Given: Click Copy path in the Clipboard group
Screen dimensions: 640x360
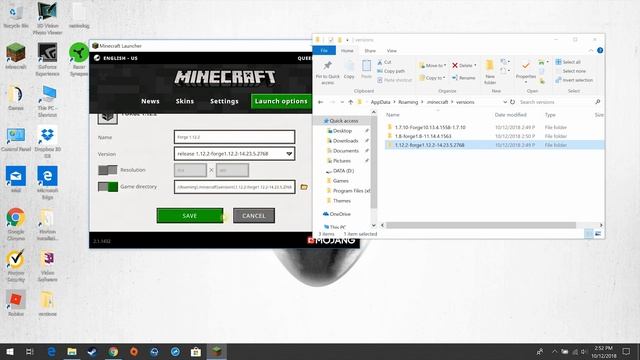Looking at the screenshot, I should pos(391,71).
